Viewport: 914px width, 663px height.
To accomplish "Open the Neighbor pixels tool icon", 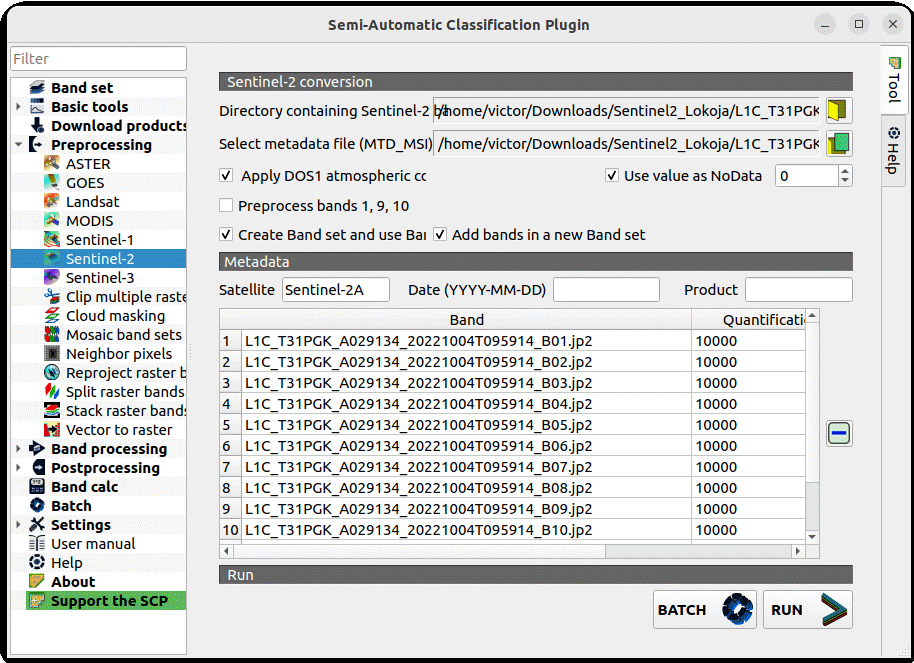I will click(52, 353).
